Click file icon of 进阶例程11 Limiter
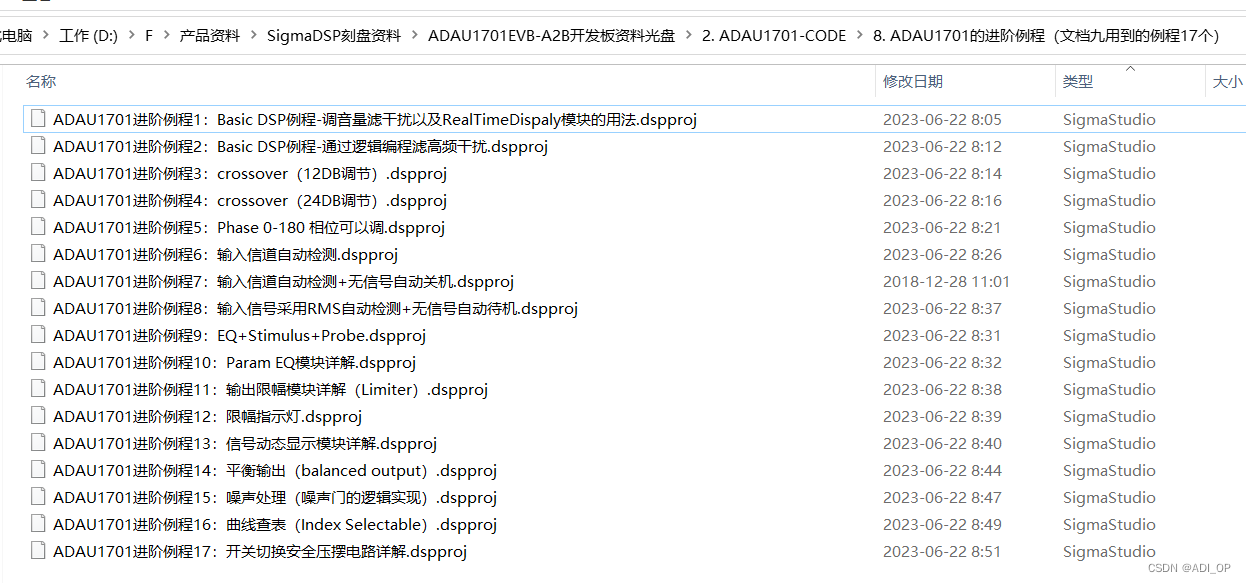This screenshot has width=1246, height=583. click(38, 389)
